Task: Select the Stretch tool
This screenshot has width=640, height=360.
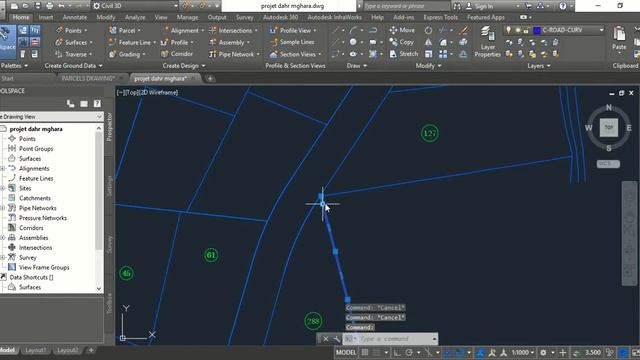Action: pyautogui.click(x=404, y=54)
